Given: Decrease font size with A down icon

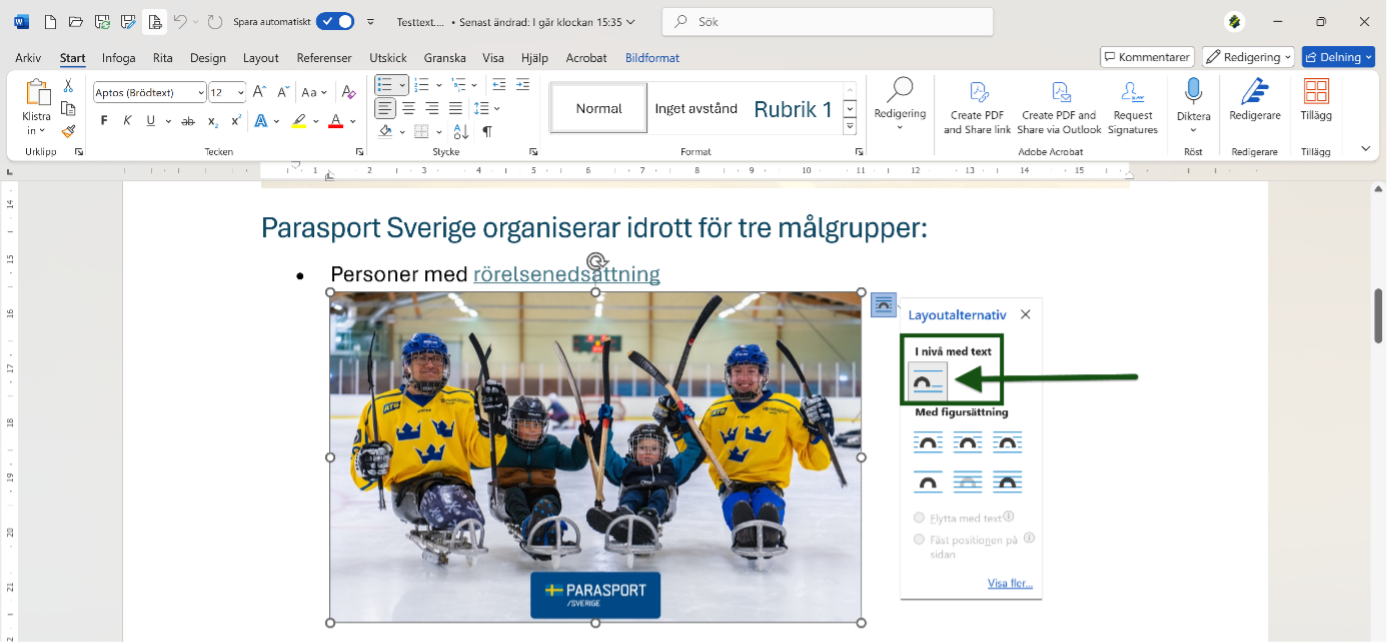Looking at the screenshot, I should (283, 92).
